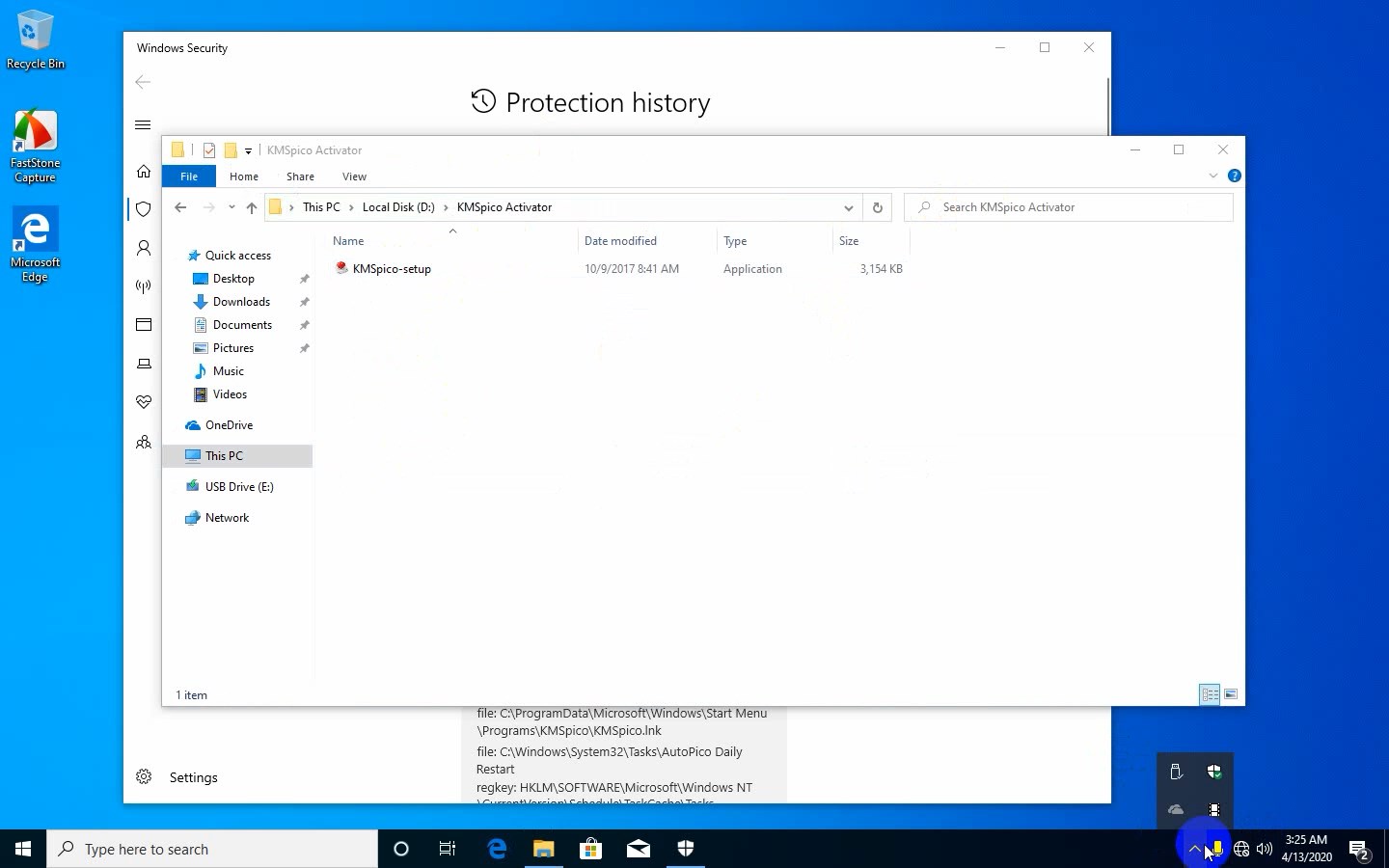Open Explorer Help question mark

1234,176
